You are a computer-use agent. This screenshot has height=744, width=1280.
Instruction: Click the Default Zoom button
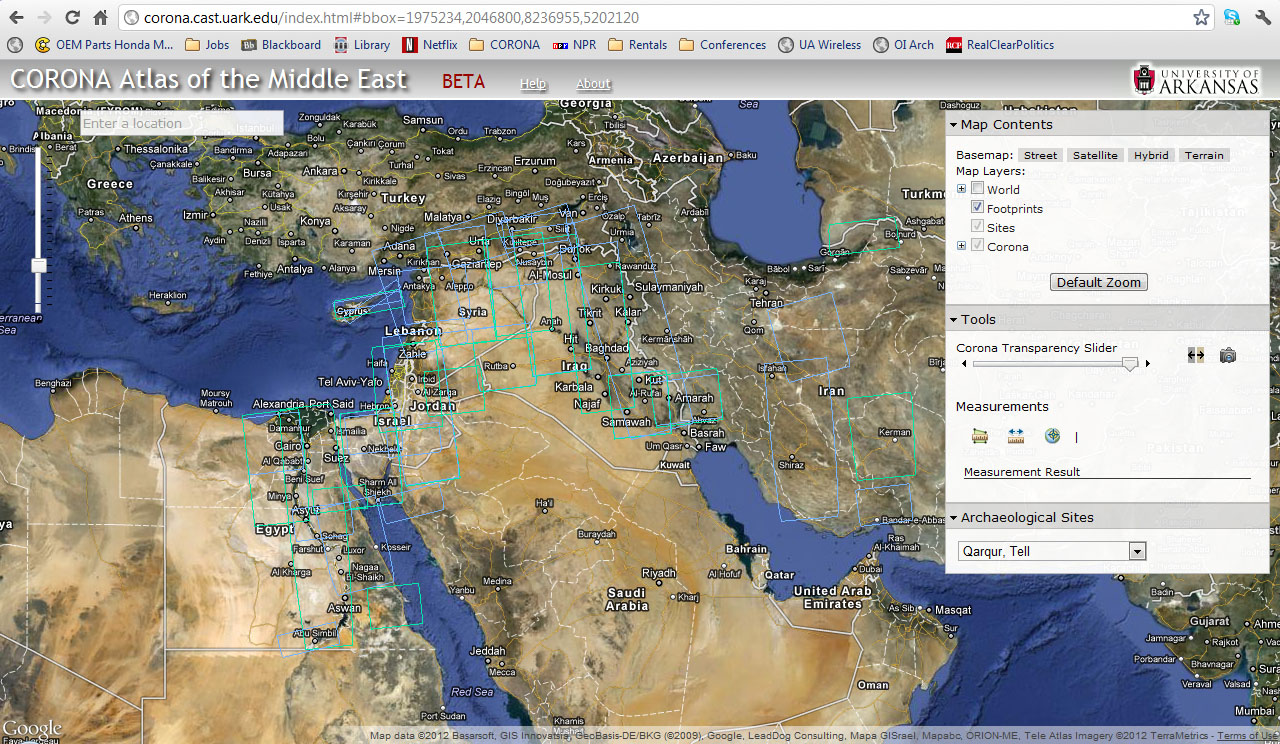pyautogui.click(x=1099, y=282)
